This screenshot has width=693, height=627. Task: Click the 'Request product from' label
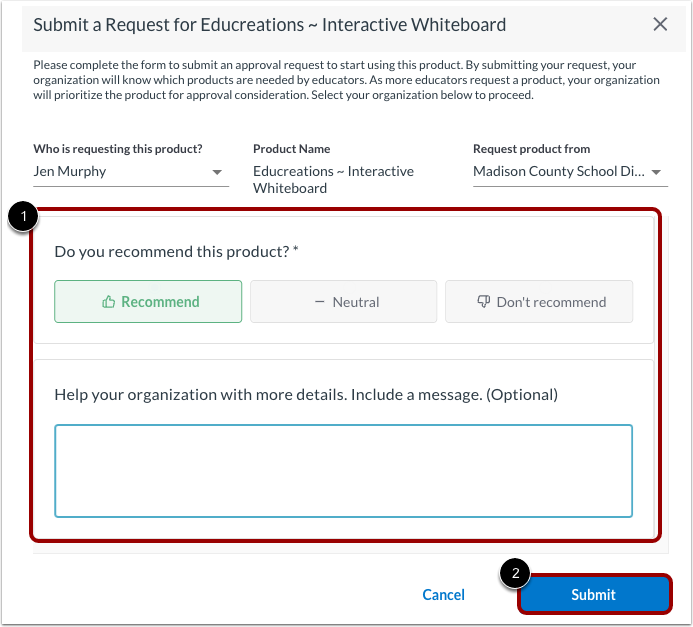point(531,149)
